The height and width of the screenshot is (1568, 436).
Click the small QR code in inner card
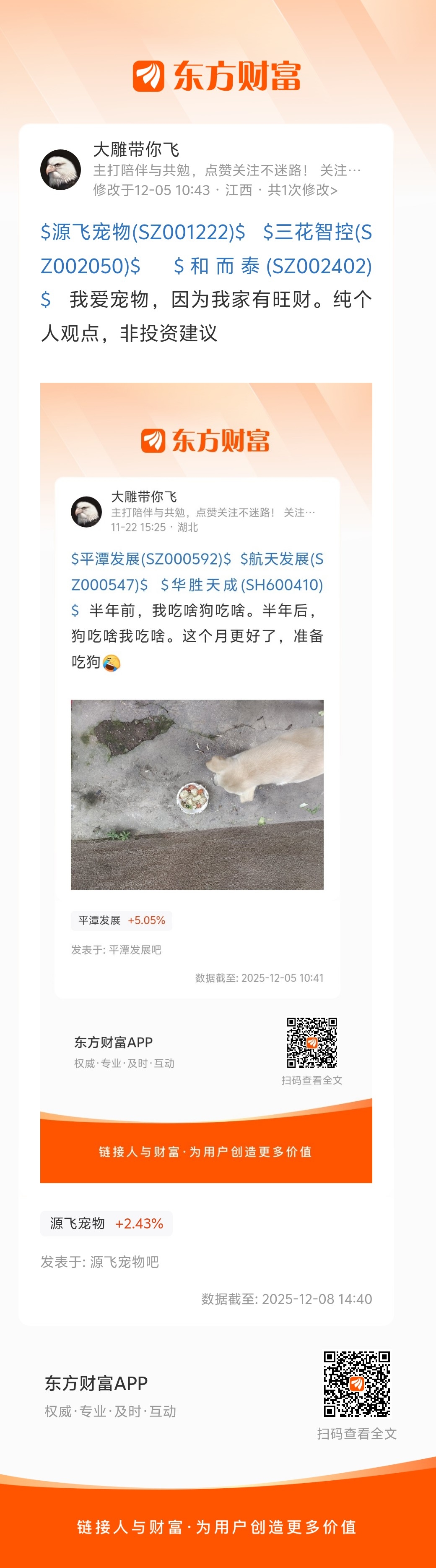click(x=312, y=1043)
